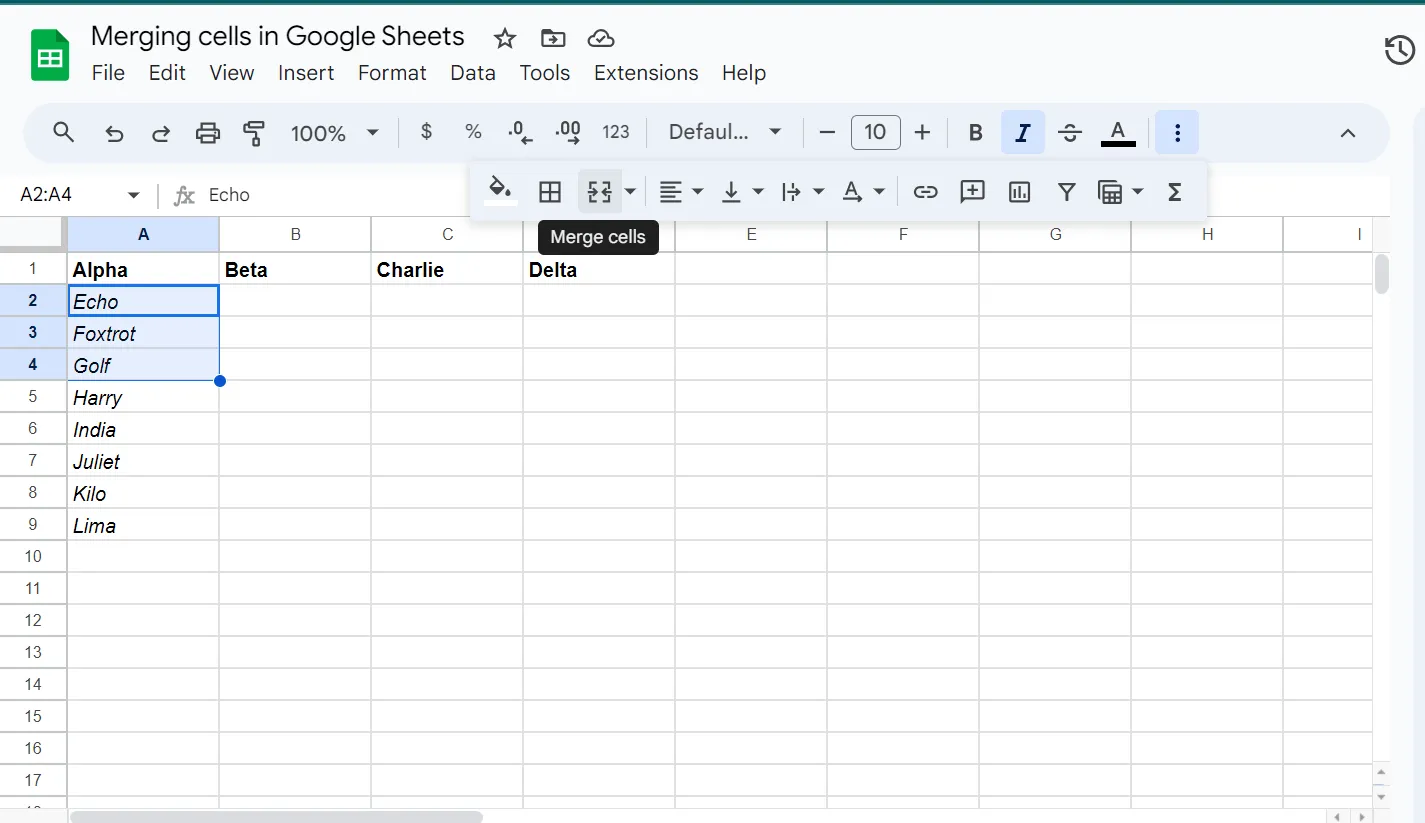This screenshot has height=823, width=1425.
Task: Open the 123 number formats menu
Action: pos(616,132)
